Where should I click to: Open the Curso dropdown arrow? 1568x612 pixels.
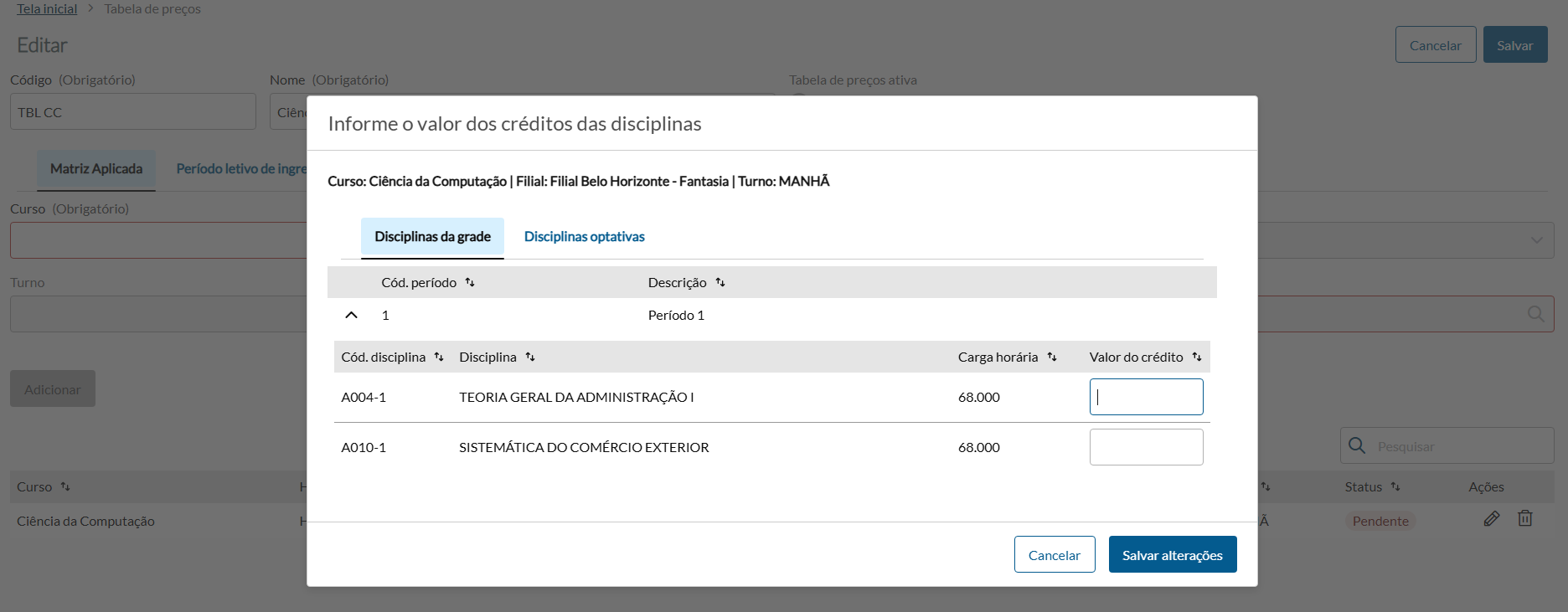coord(1536,240)
